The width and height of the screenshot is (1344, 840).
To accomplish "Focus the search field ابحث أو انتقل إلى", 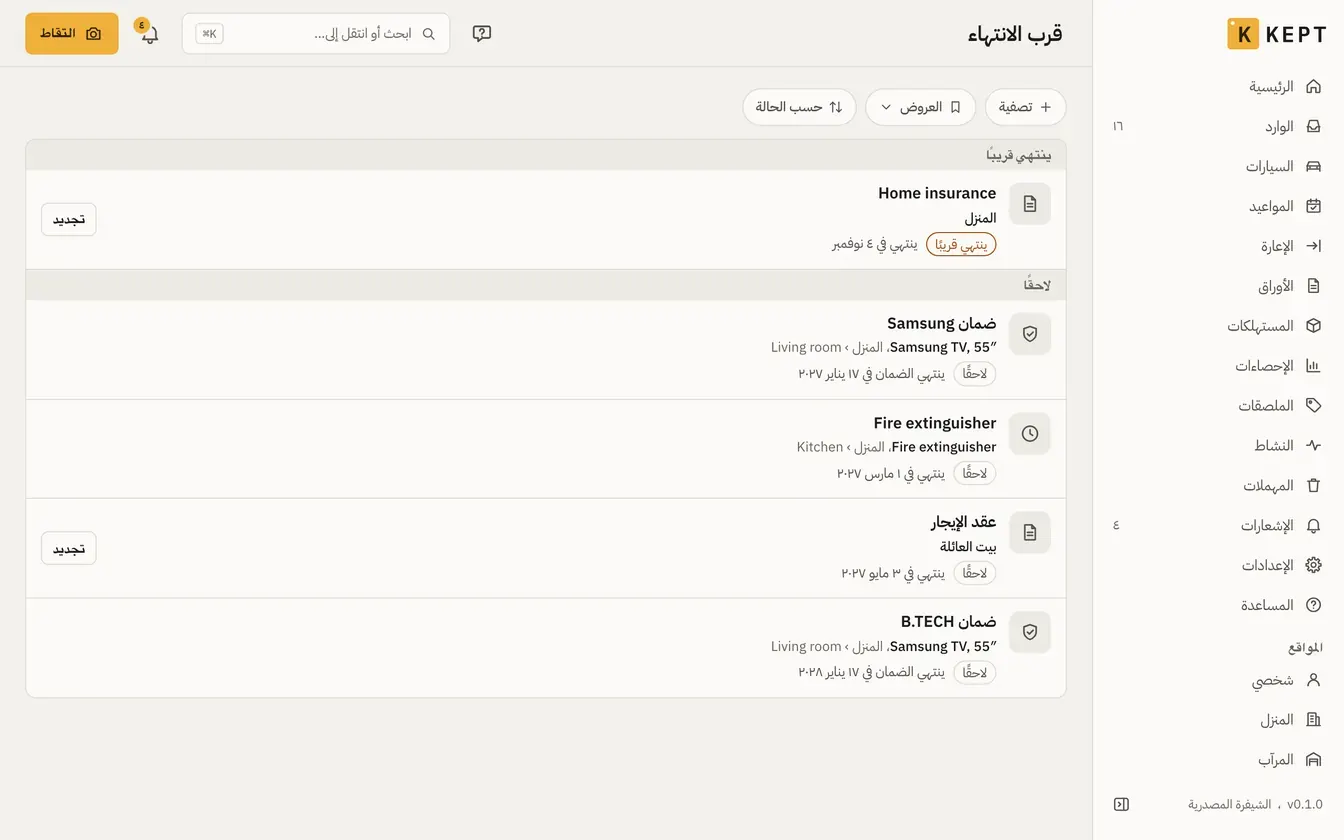I will pyautogui.click(x=316, y=34).
